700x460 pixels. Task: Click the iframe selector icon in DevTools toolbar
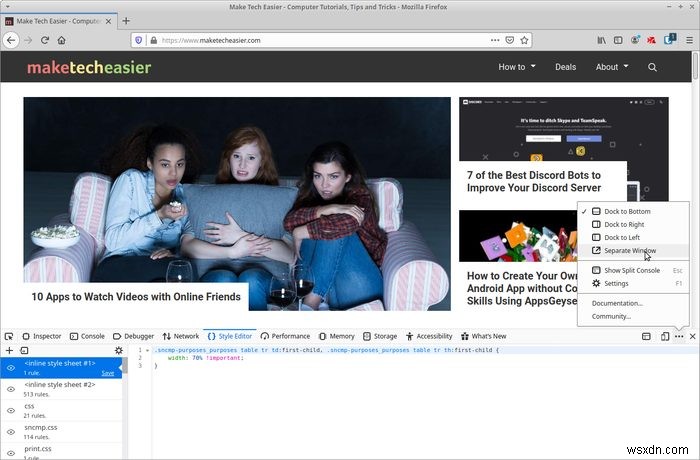pos(646,336)
